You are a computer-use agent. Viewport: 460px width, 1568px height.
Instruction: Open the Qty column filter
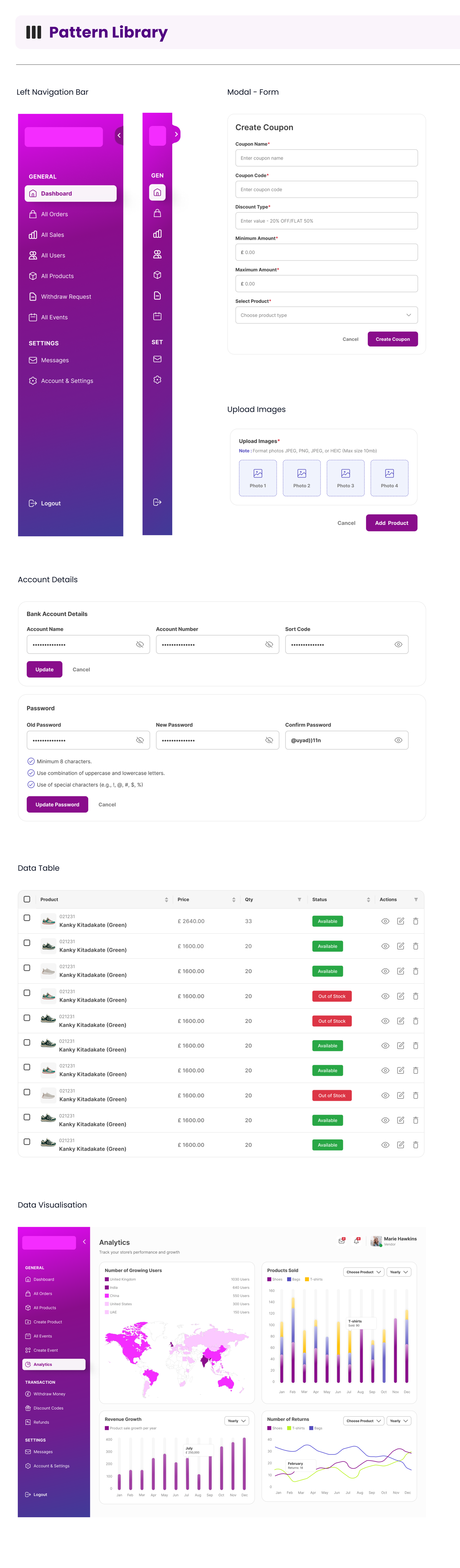[299, 900]
